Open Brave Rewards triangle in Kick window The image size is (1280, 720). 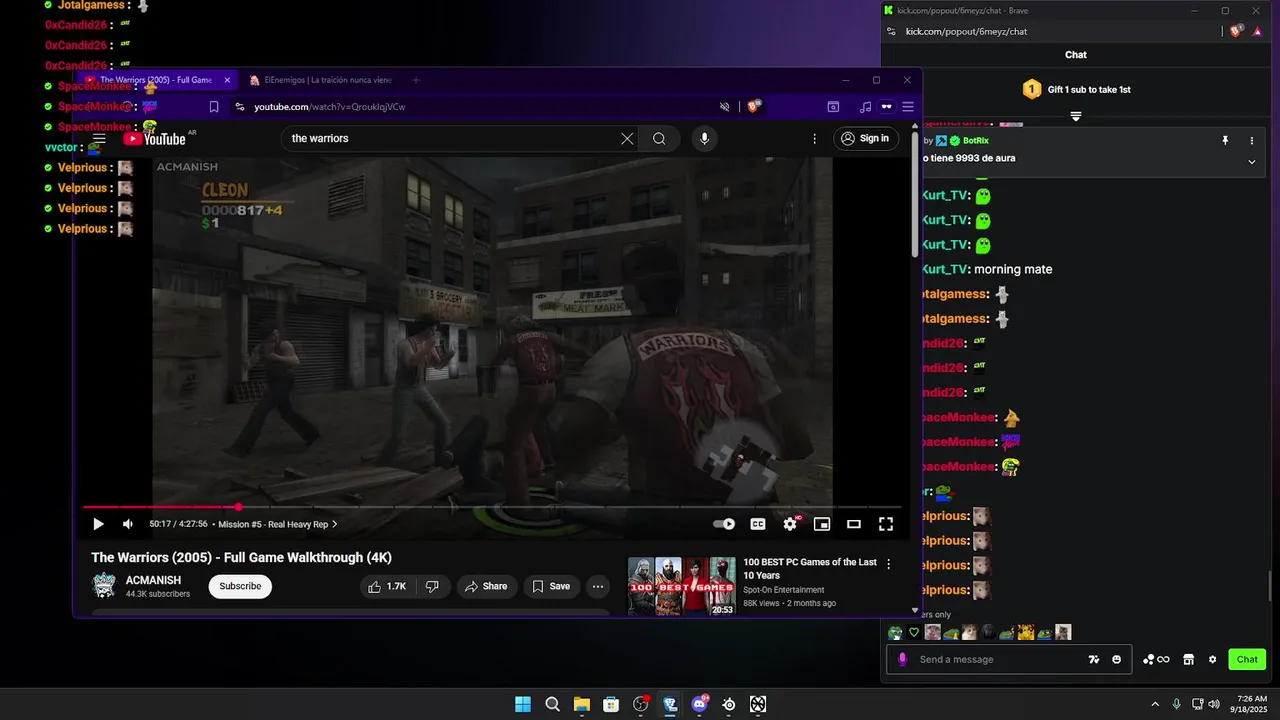1260,31
